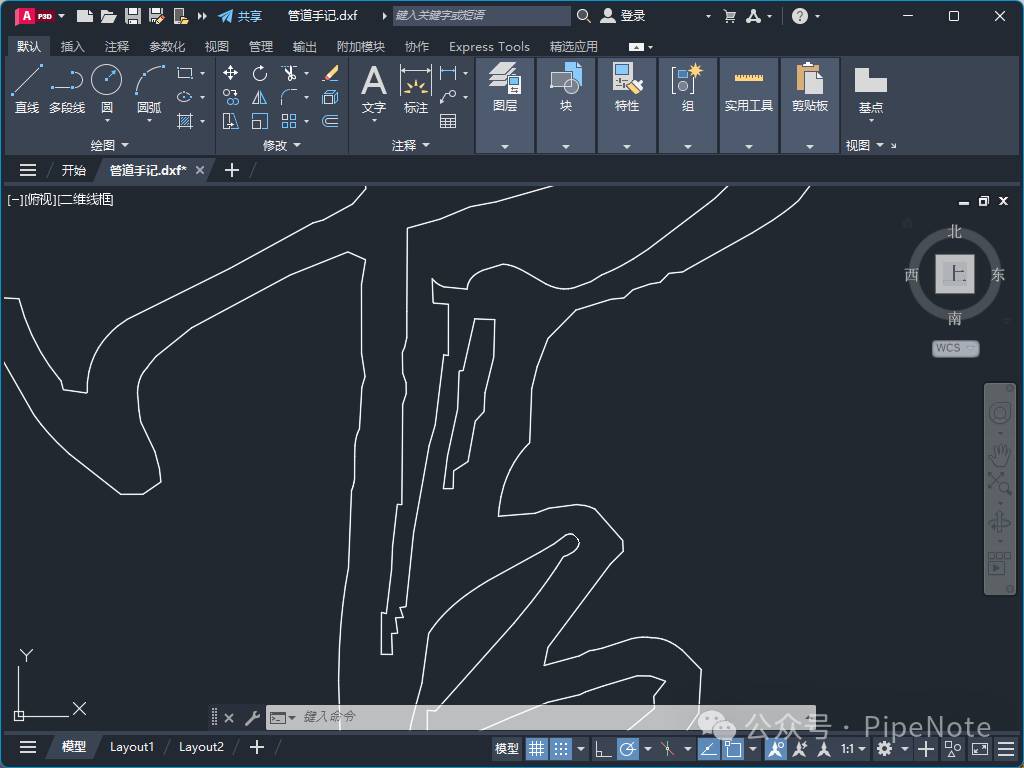Toggle annotation auto-scale in status bar
The image size is (1024, 768).
(800, 748)
